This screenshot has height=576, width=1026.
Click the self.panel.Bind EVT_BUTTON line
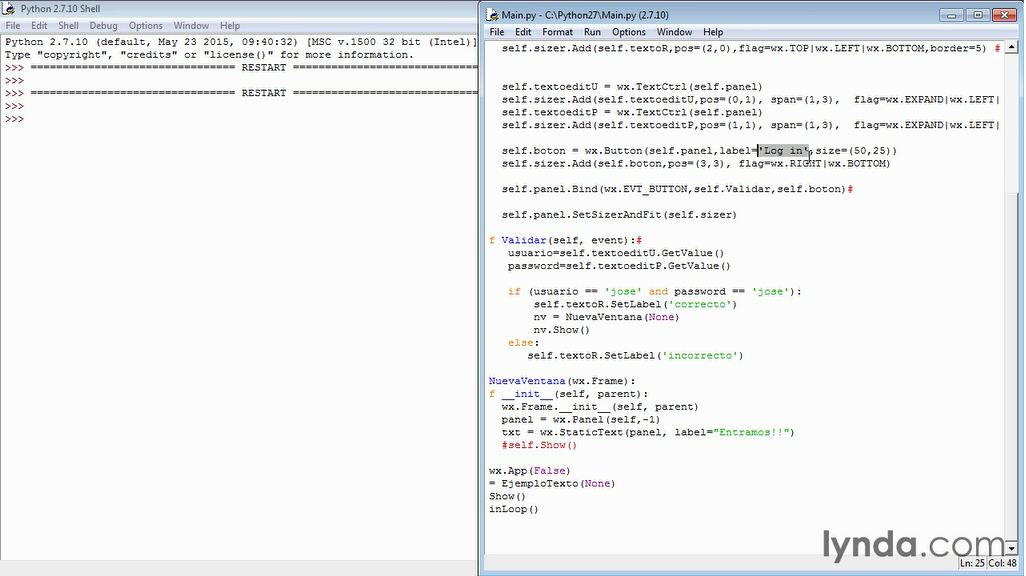point(677,189)
